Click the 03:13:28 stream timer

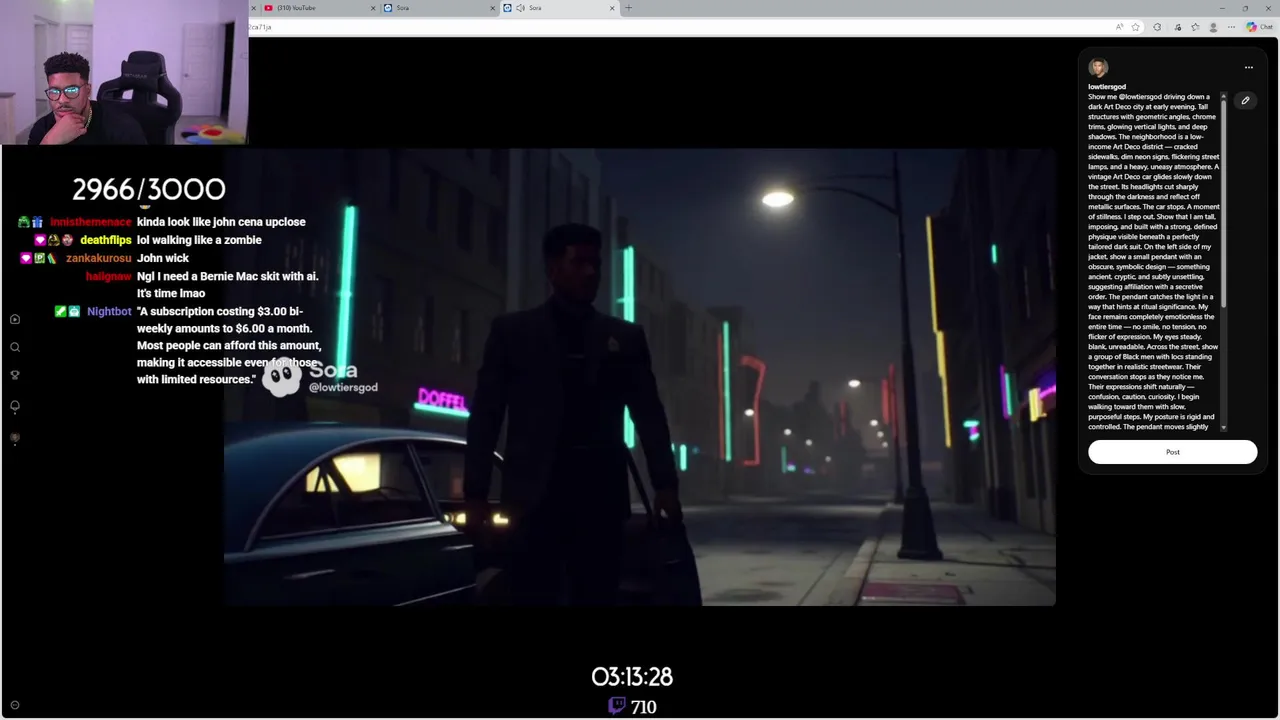(632, 677)
